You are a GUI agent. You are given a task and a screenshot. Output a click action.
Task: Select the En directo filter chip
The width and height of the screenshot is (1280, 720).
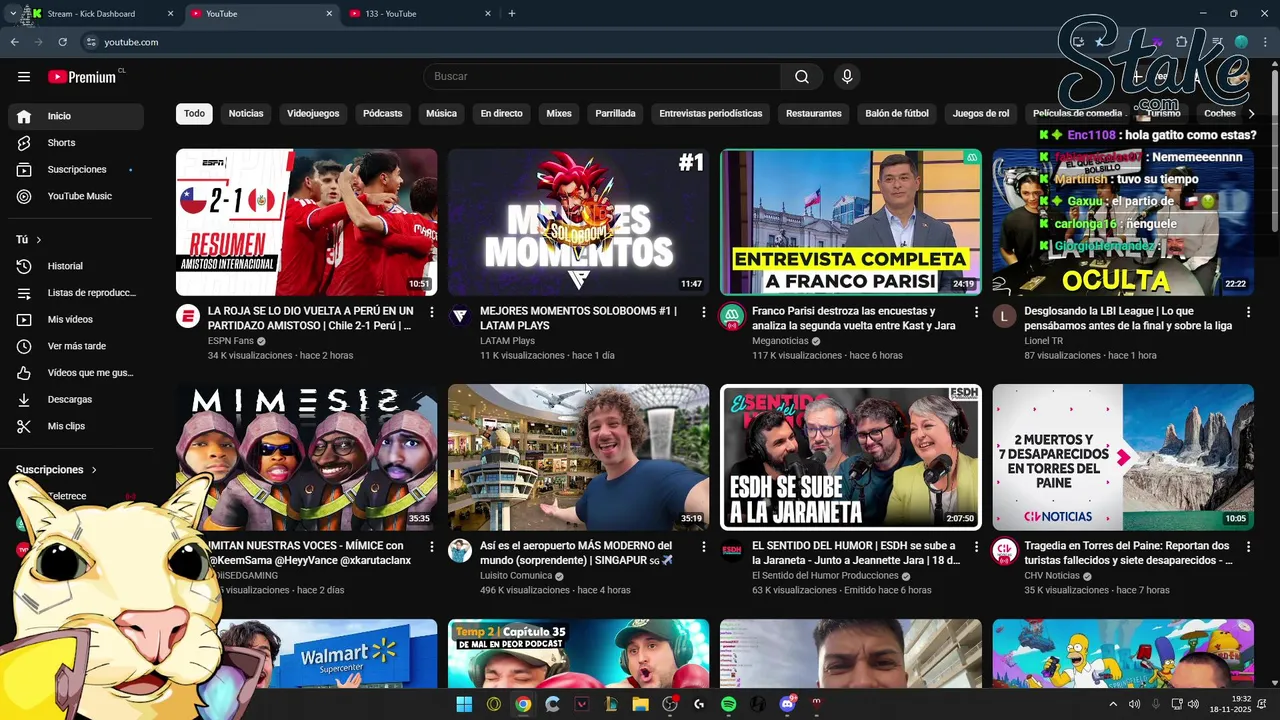click(x=501, y=114)
